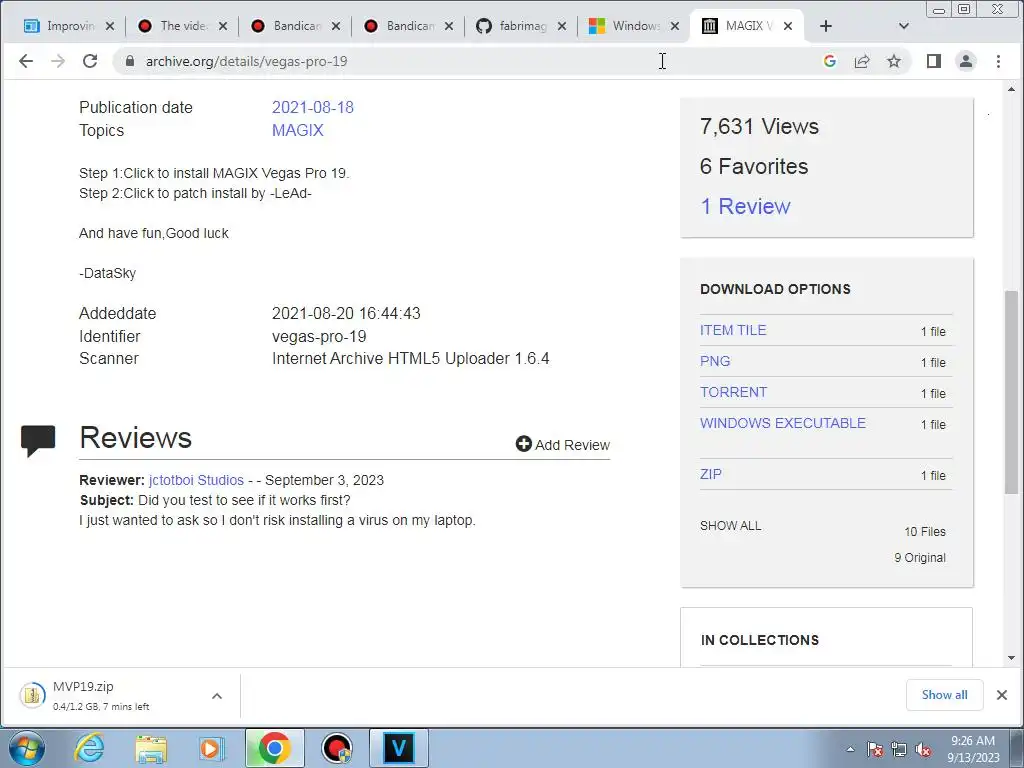Click SHOW ALL download files
The height and width of the screenshot is (768, 1024).
[731, 526]
